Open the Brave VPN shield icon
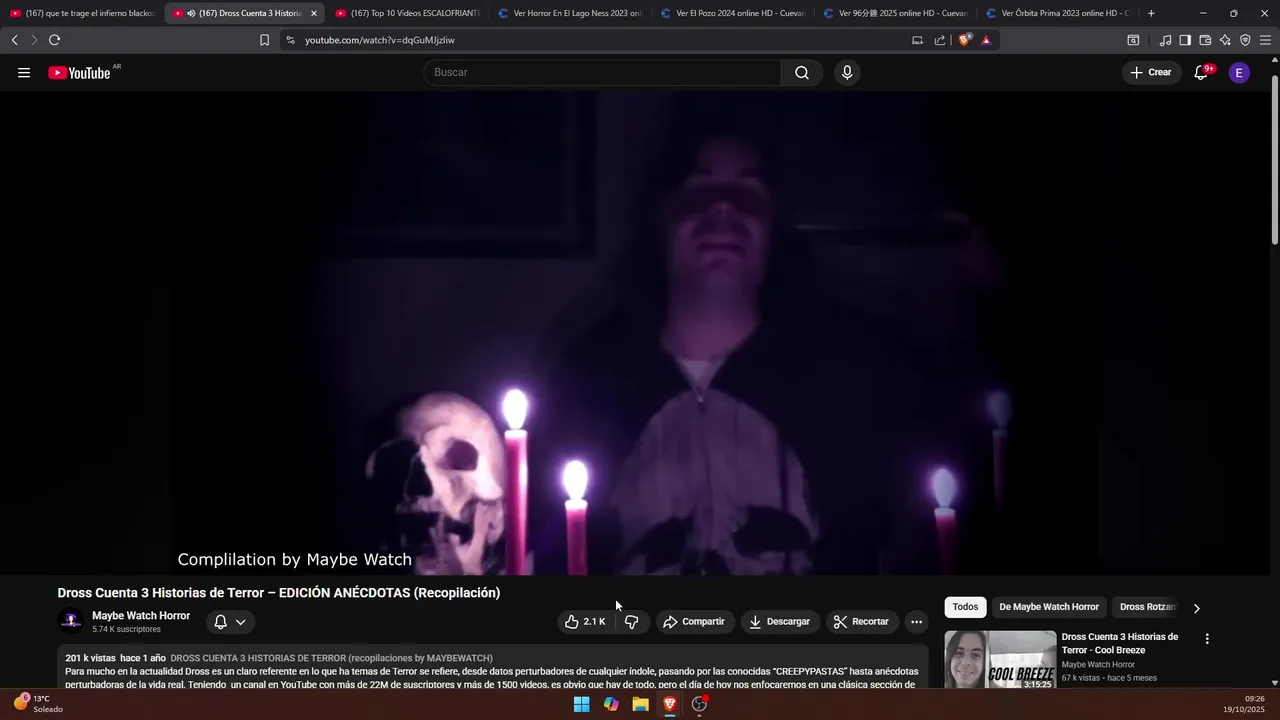Viewport: 1280px width, 720px height. pos(1245,40)
